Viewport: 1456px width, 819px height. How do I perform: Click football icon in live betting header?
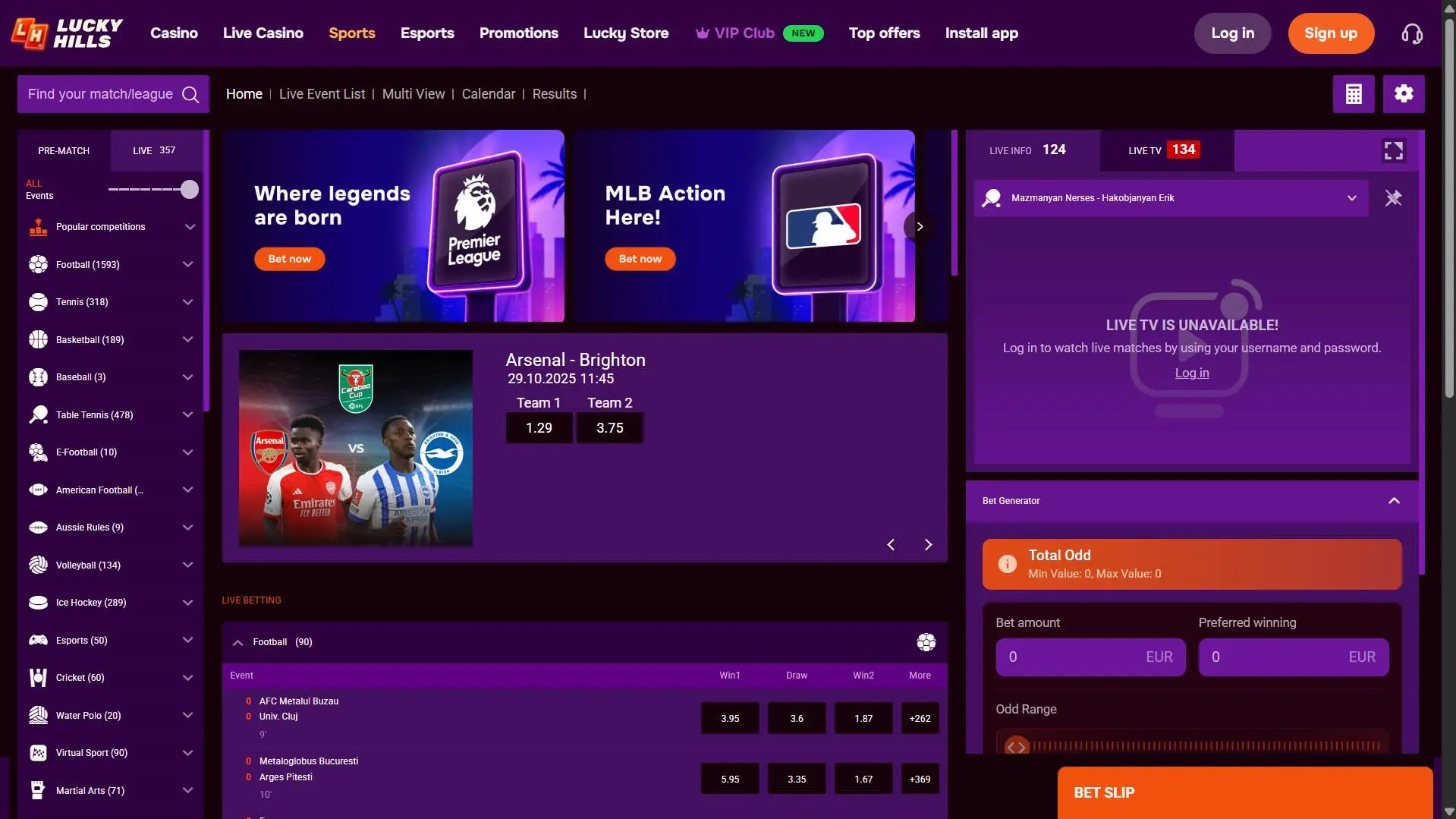926,642
